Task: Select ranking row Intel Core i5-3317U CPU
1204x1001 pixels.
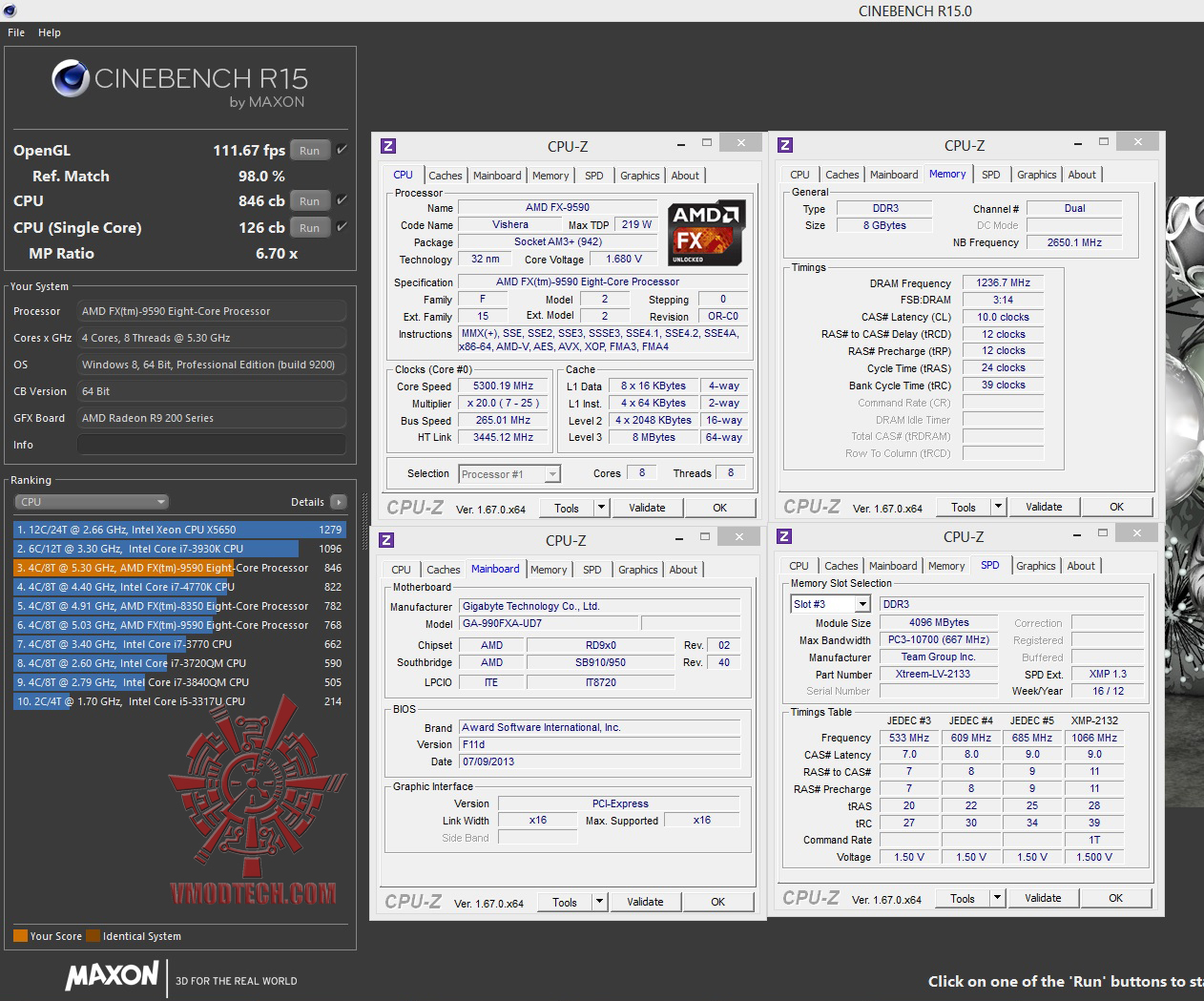Action: point(179,701)
